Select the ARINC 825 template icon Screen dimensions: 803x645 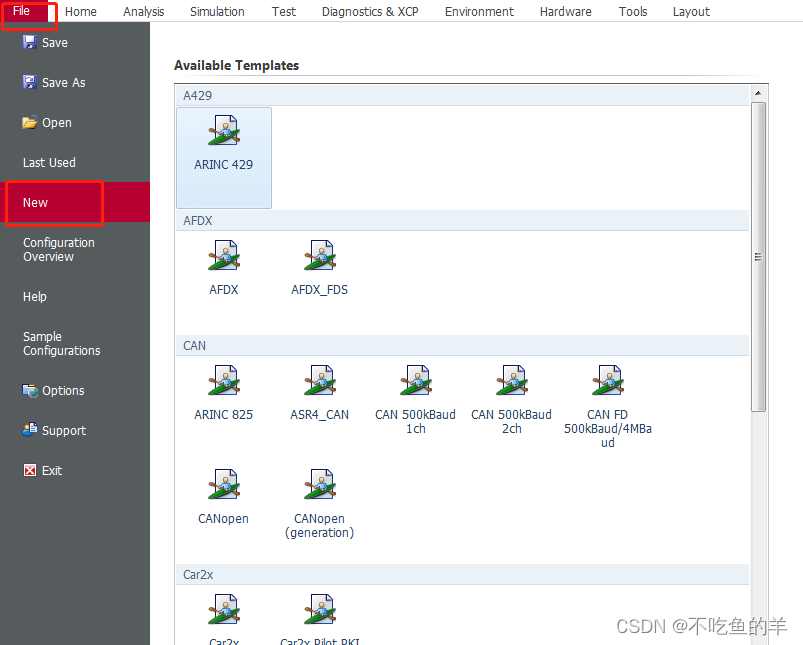coord(224,380)
